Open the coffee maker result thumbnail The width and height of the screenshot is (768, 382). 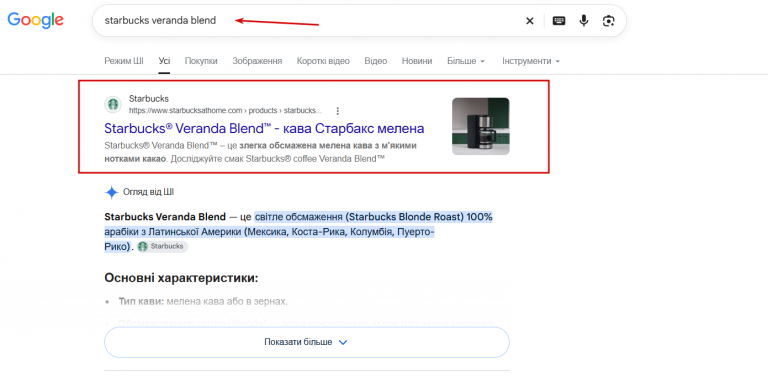480,126
